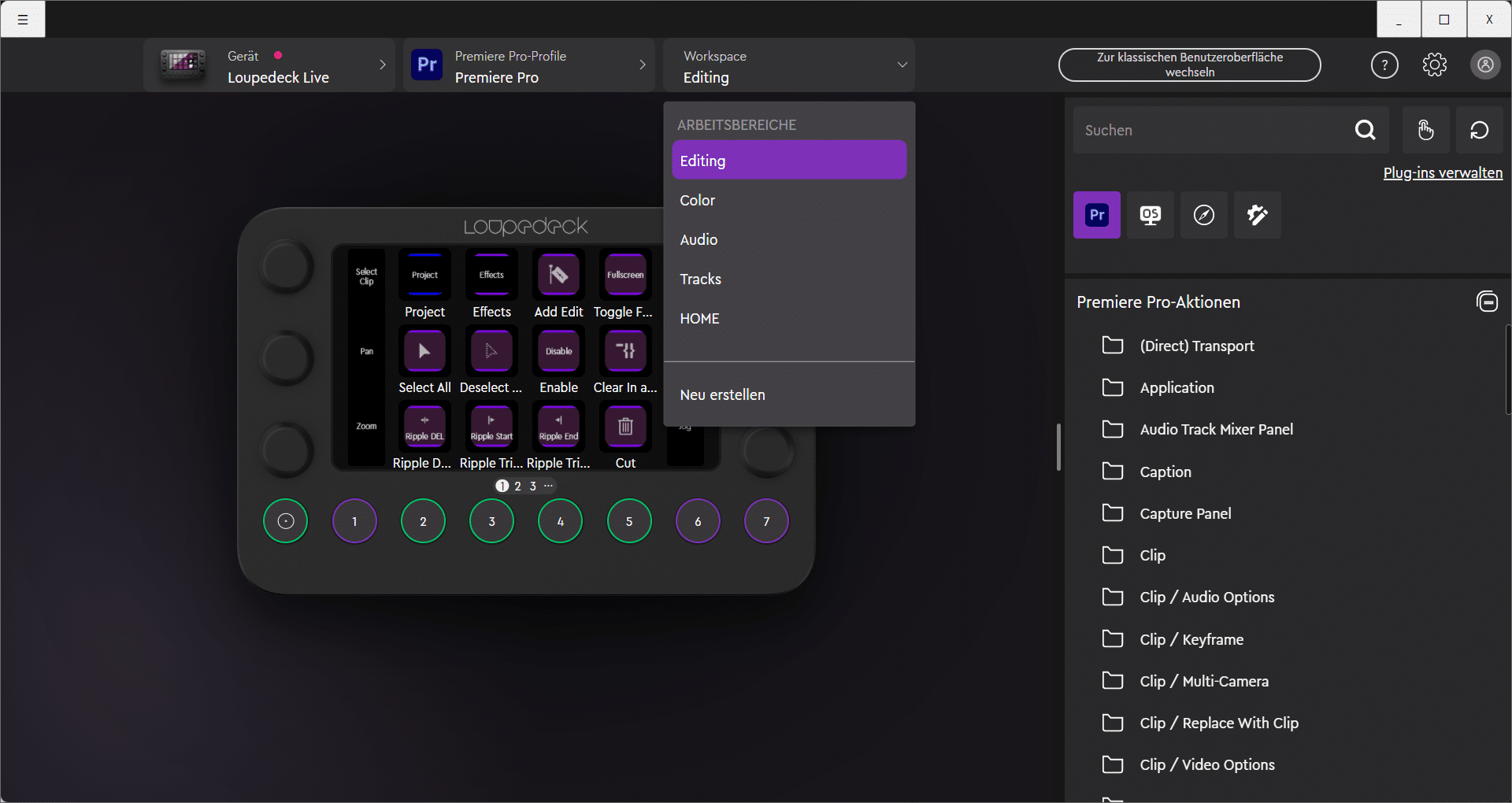Select the Cut trash icon button
Image resolution: width=1512 pixels, height=803 pixels.
click(625, 427)
